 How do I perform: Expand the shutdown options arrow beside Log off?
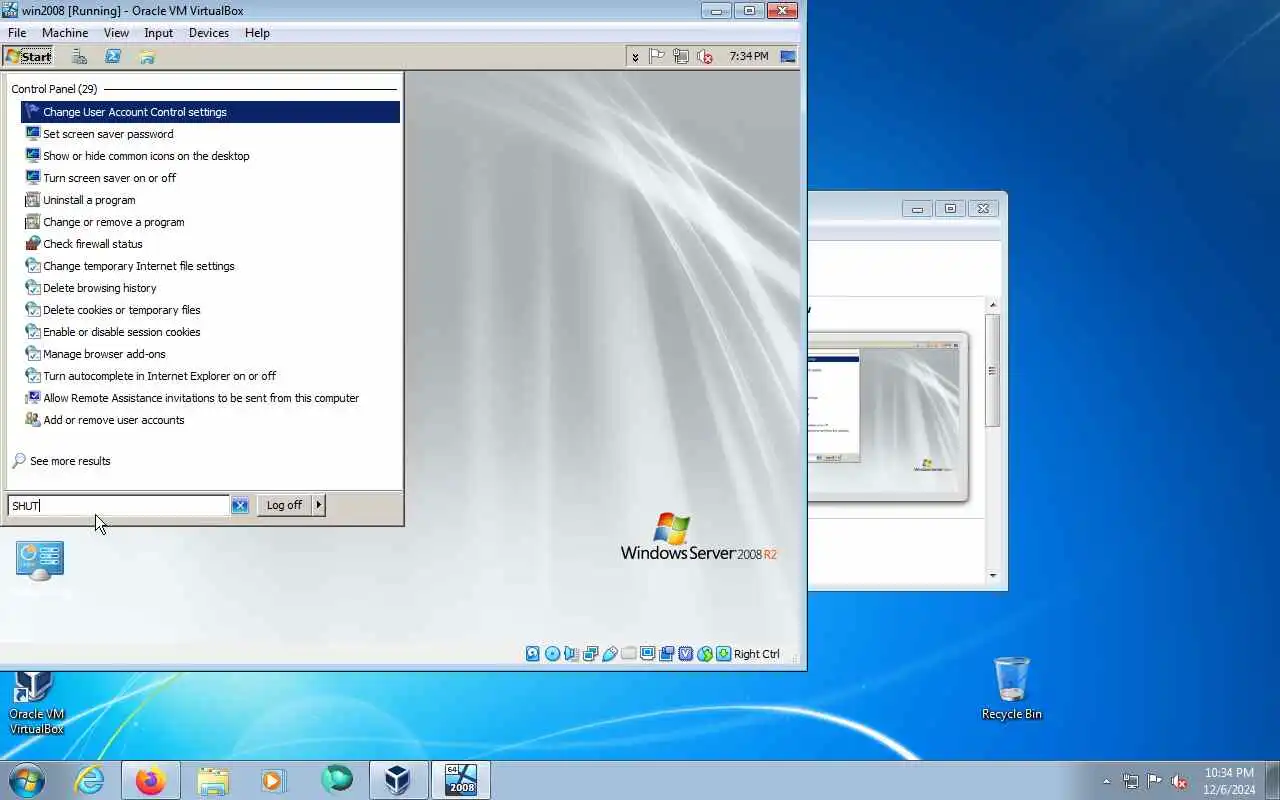[319, 505]
